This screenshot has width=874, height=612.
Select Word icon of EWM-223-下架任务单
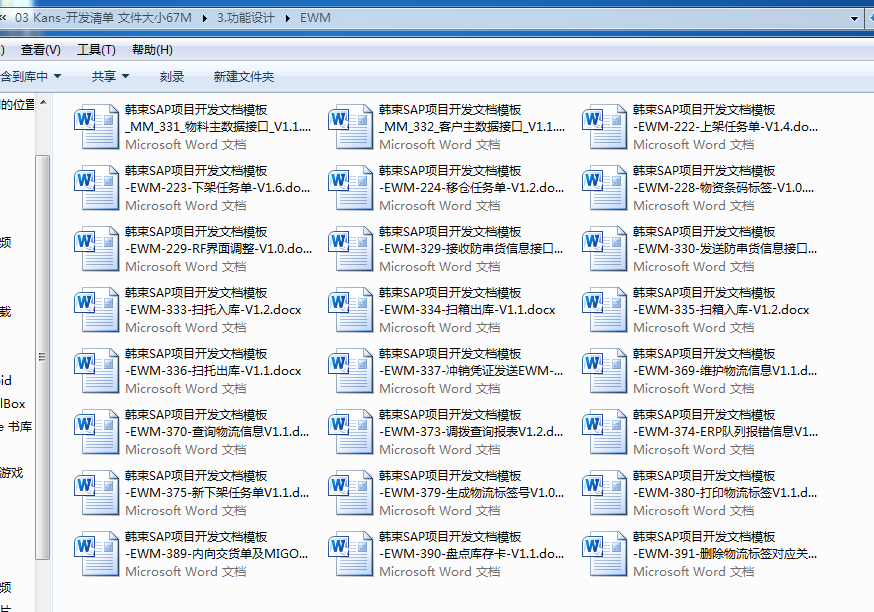pos(96,187)
